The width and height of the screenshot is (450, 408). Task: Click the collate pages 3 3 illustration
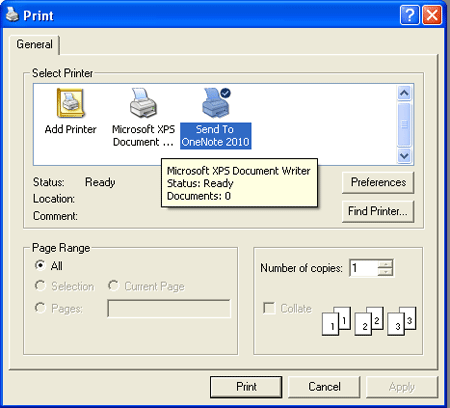(x=402, y=321)
